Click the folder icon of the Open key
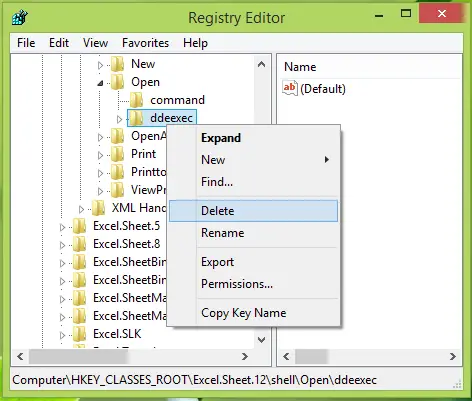The height and width of the screenshot is (401, 472). (117, 82)
